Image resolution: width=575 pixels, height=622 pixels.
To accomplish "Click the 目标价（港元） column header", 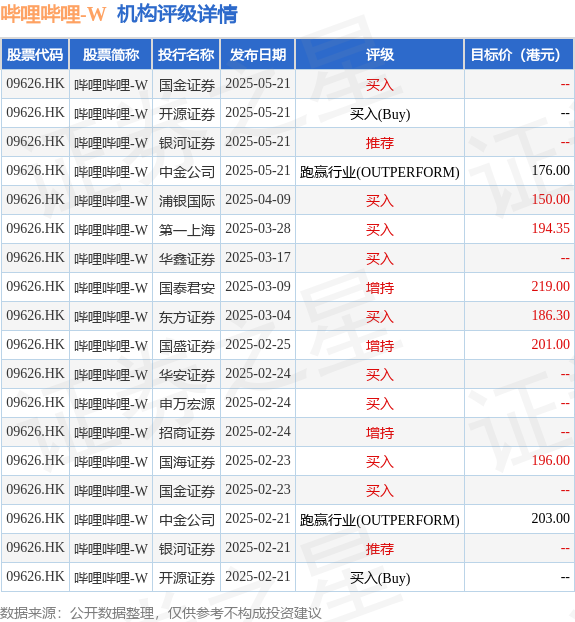I will tap(519, 54).
